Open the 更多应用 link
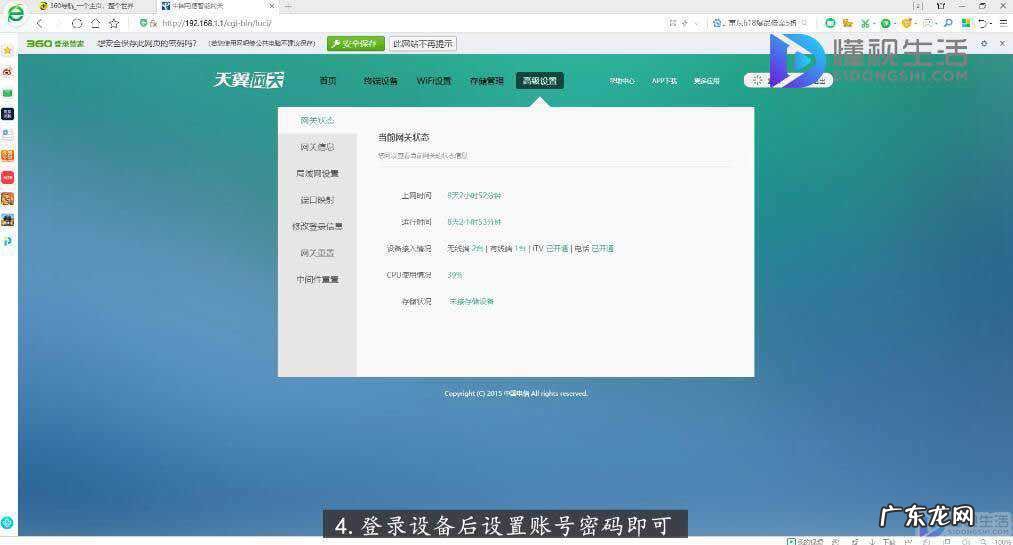This screenshot has width=1013, height=545. click(x=706, y=81)
